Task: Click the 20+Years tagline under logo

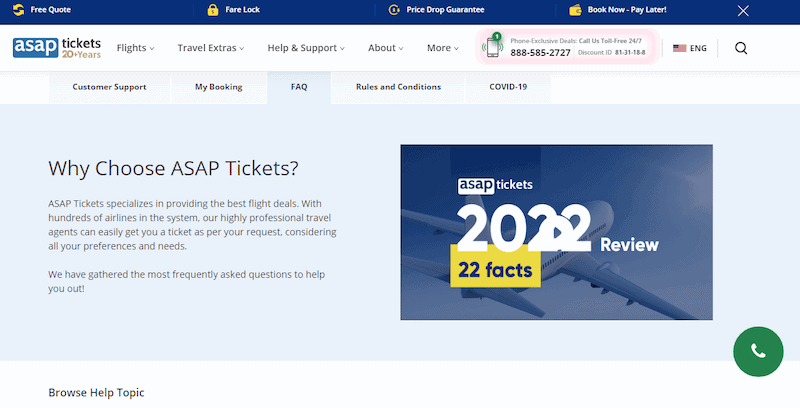Action: tap(82, 54)
